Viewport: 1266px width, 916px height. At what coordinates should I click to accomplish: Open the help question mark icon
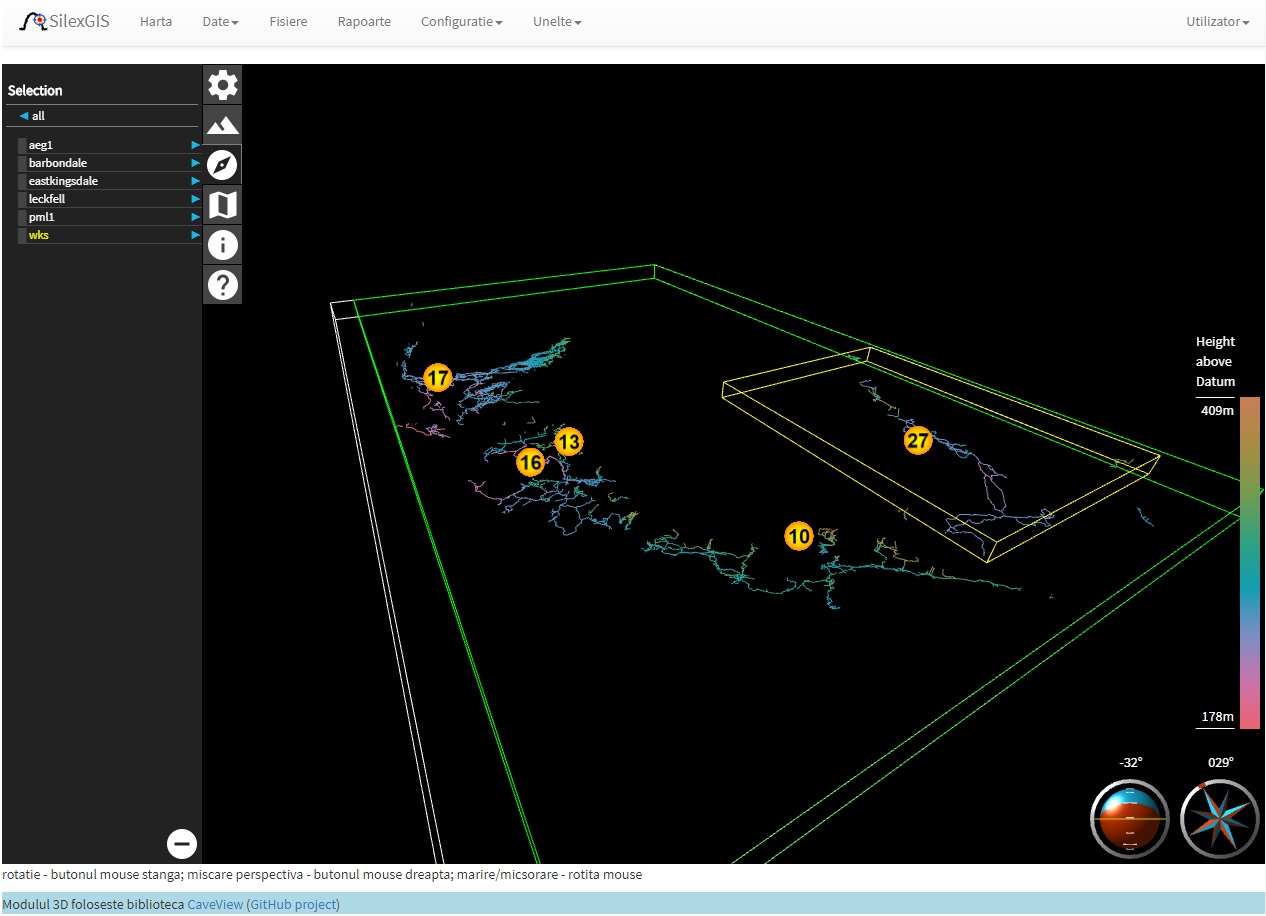point(222,285)
